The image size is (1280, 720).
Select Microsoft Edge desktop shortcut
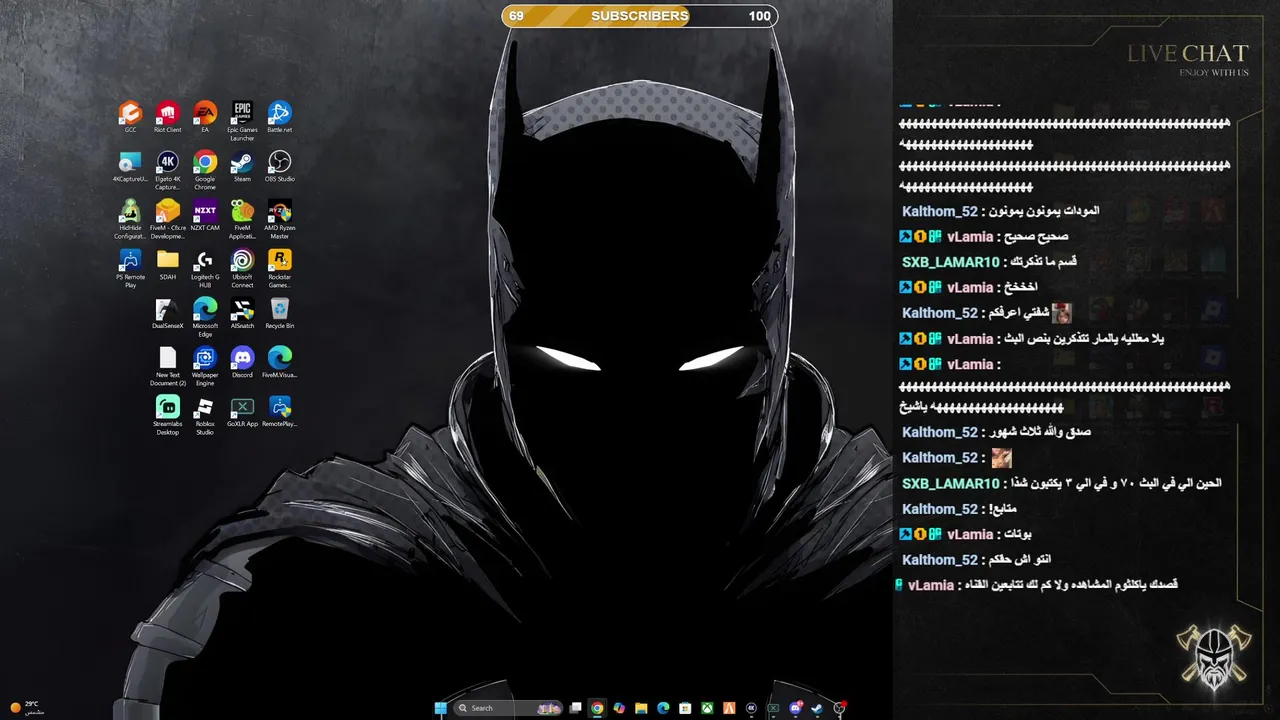[205, 317]
